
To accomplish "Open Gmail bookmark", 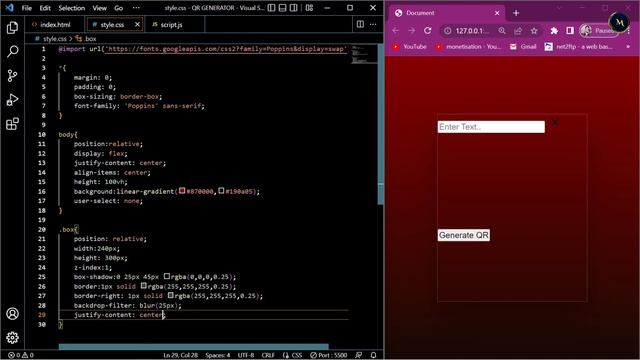I will (523, 47).
